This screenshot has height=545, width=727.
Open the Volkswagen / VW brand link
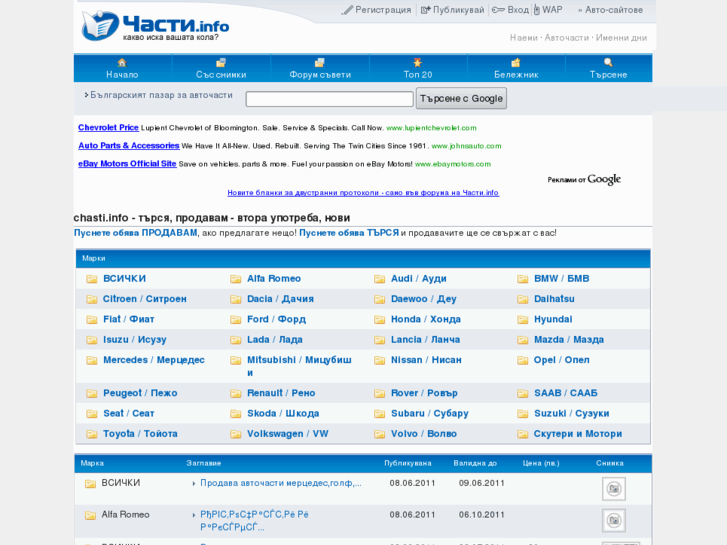pyautogui.click(x=287, y=434)
